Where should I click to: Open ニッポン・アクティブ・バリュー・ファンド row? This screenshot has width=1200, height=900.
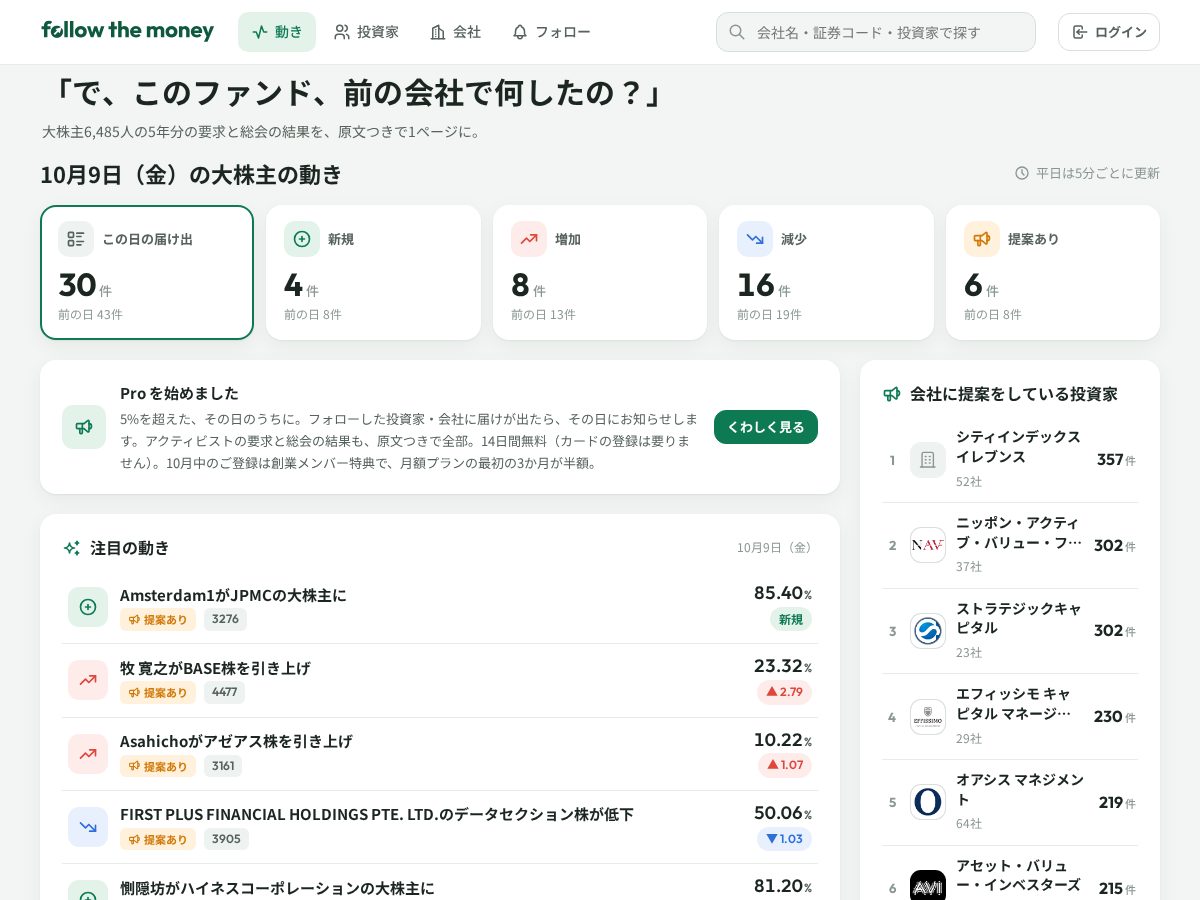point(1010,545)
